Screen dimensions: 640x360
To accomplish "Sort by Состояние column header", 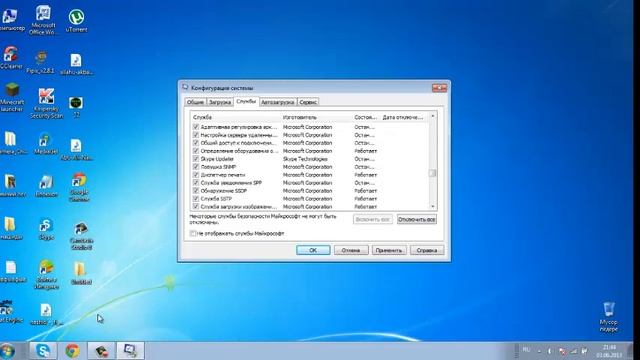I will pos(366,117).
